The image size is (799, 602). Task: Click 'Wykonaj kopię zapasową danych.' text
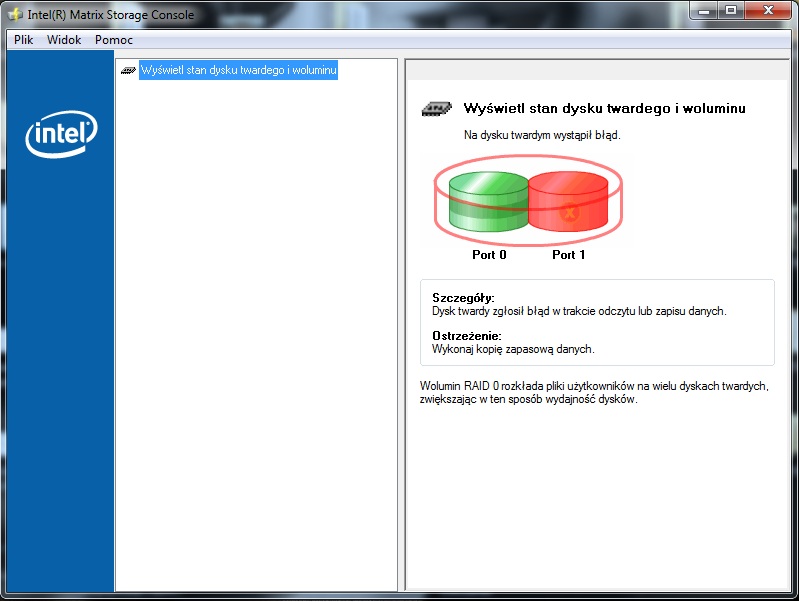(x=513, y=349)
